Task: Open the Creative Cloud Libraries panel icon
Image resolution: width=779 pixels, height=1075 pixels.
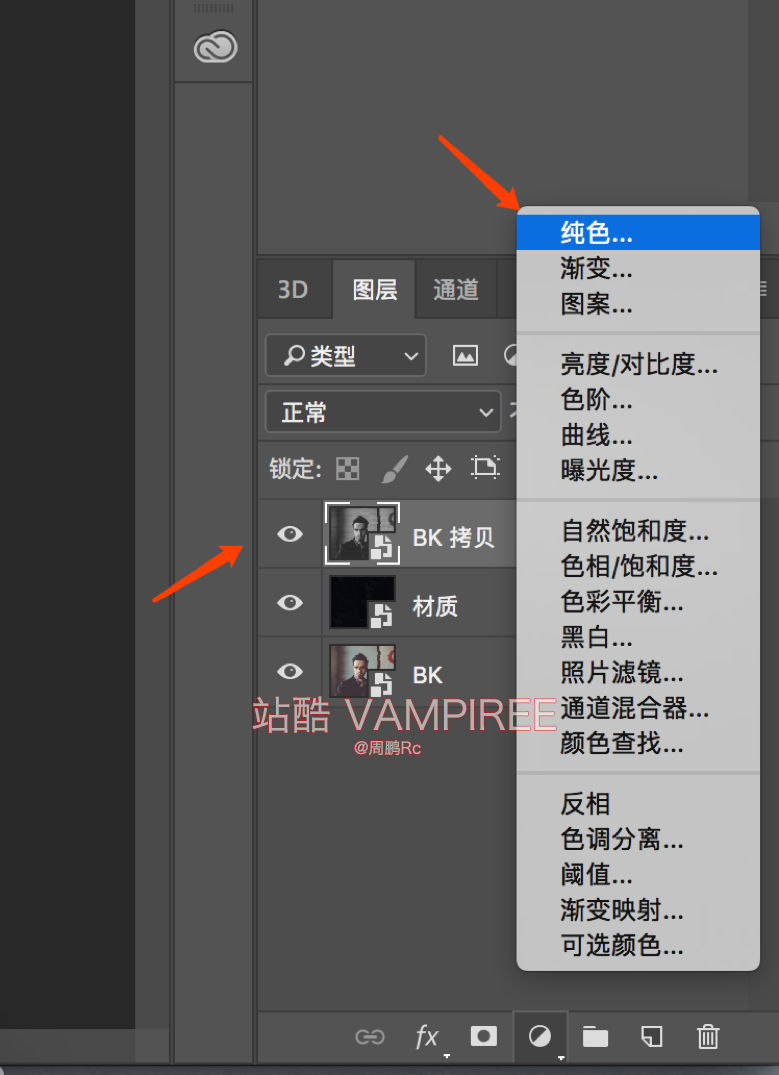Action: point(215,47)
